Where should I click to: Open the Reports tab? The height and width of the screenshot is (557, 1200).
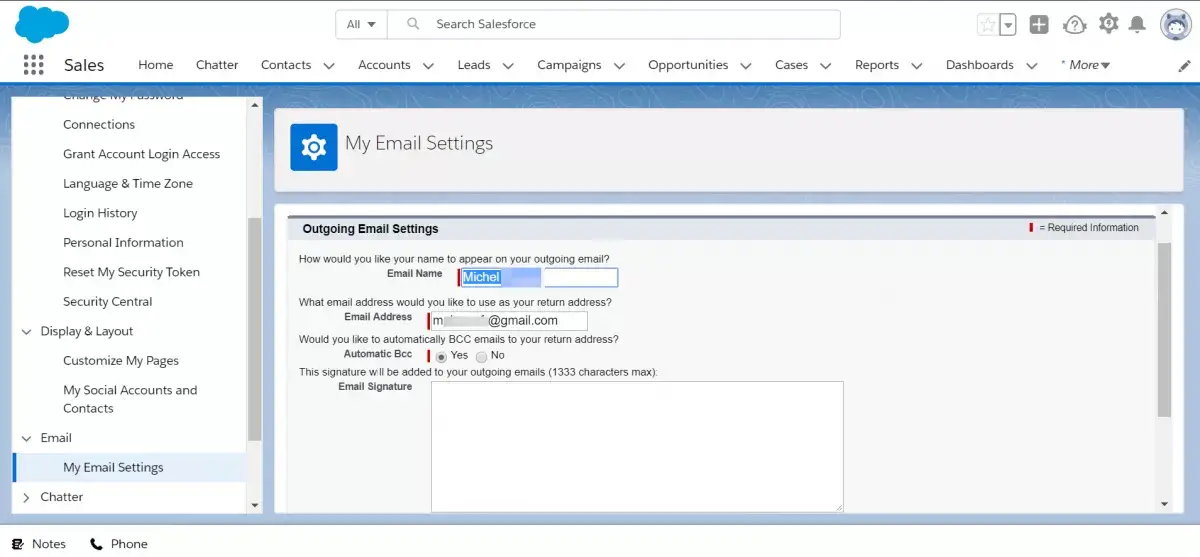[877, 65]
